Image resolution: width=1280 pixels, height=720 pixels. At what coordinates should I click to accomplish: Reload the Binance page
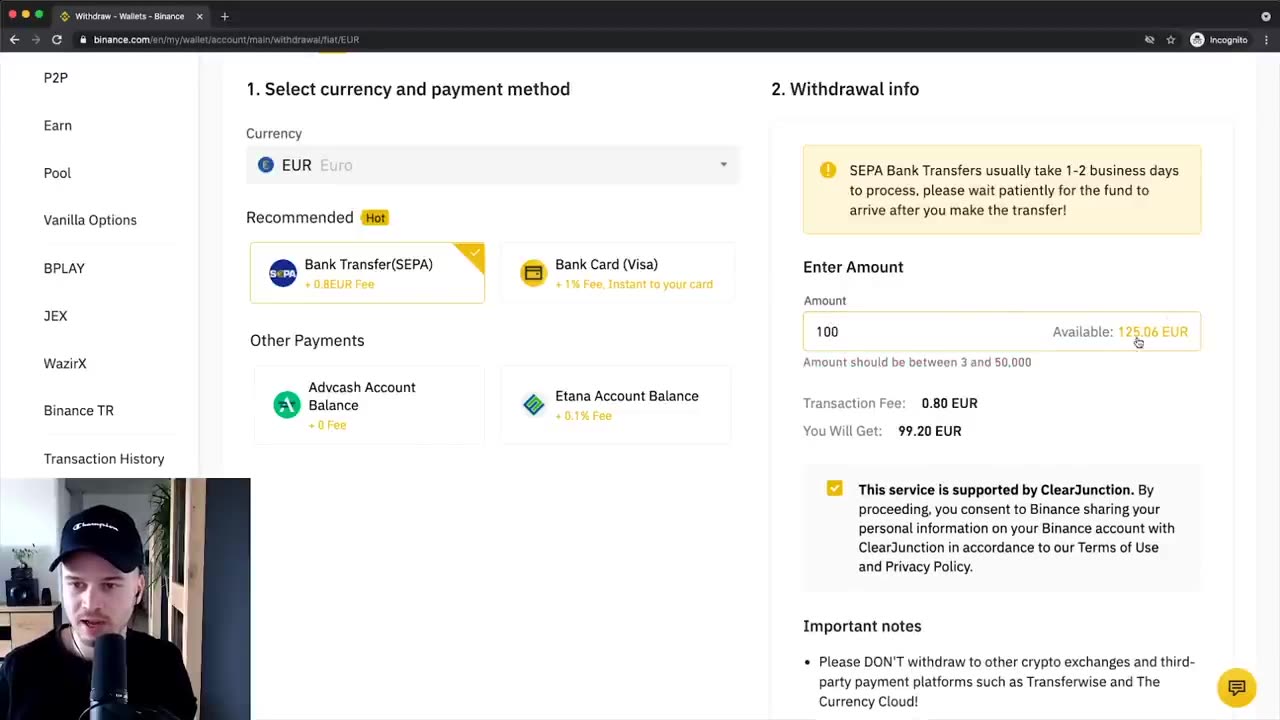[57, 39]
